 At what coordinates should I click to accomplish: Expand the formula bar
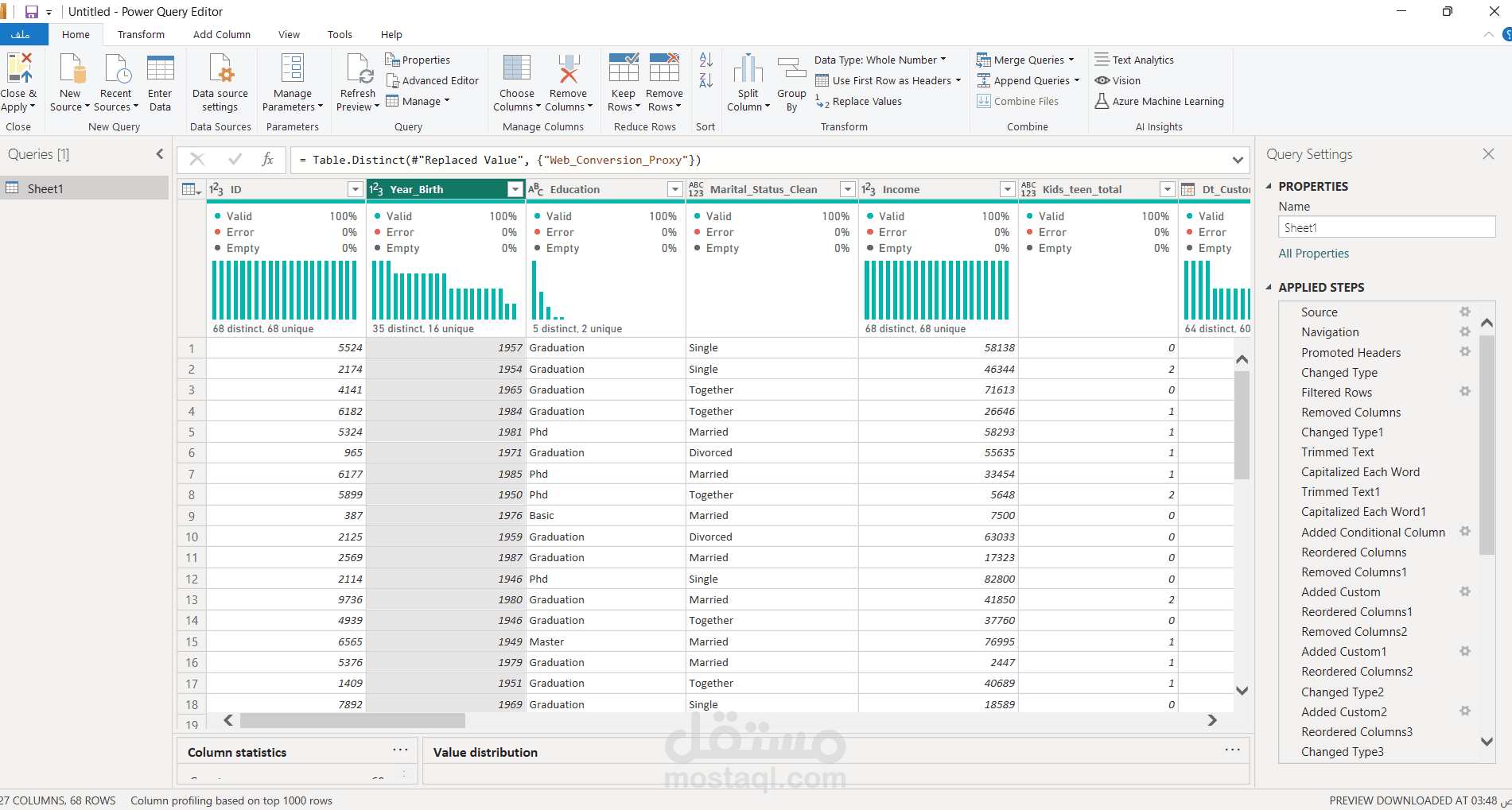(x=1238, y=160)
